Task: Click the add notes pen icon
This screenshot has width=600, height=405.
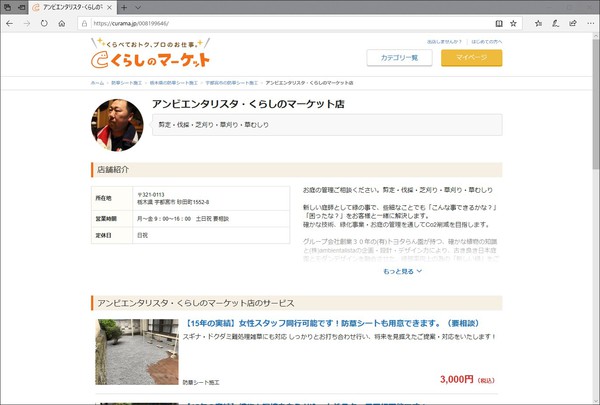Action: click(x=555, y=23)
